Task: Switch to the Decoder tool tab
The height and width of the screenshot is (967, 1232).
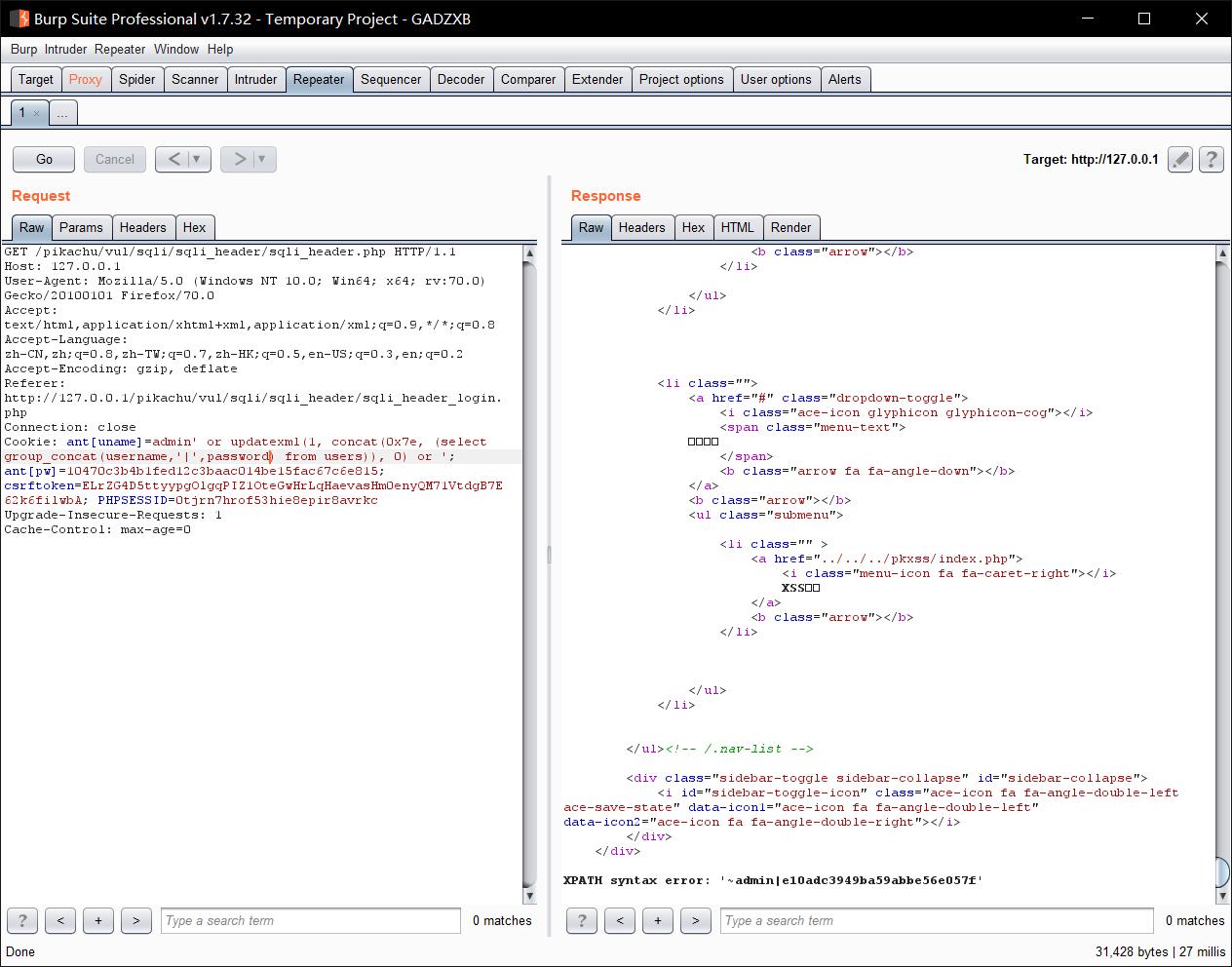Action: click(461, 80)
